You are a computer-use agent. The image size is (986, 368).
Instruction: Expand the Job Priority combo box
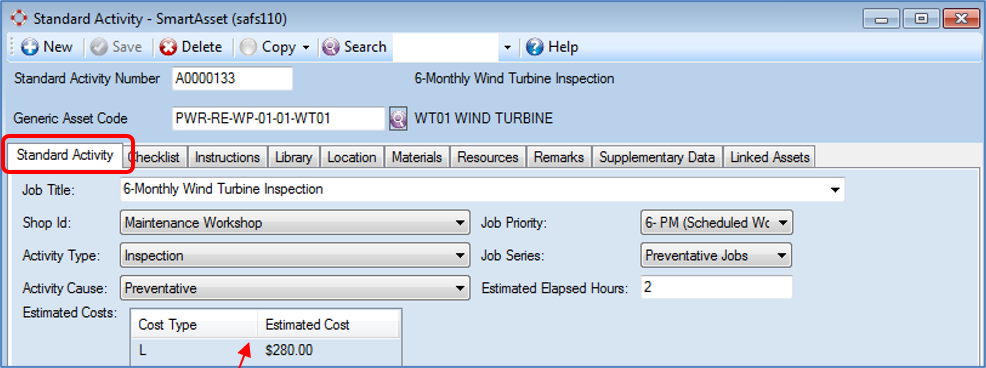coord(716,223)
